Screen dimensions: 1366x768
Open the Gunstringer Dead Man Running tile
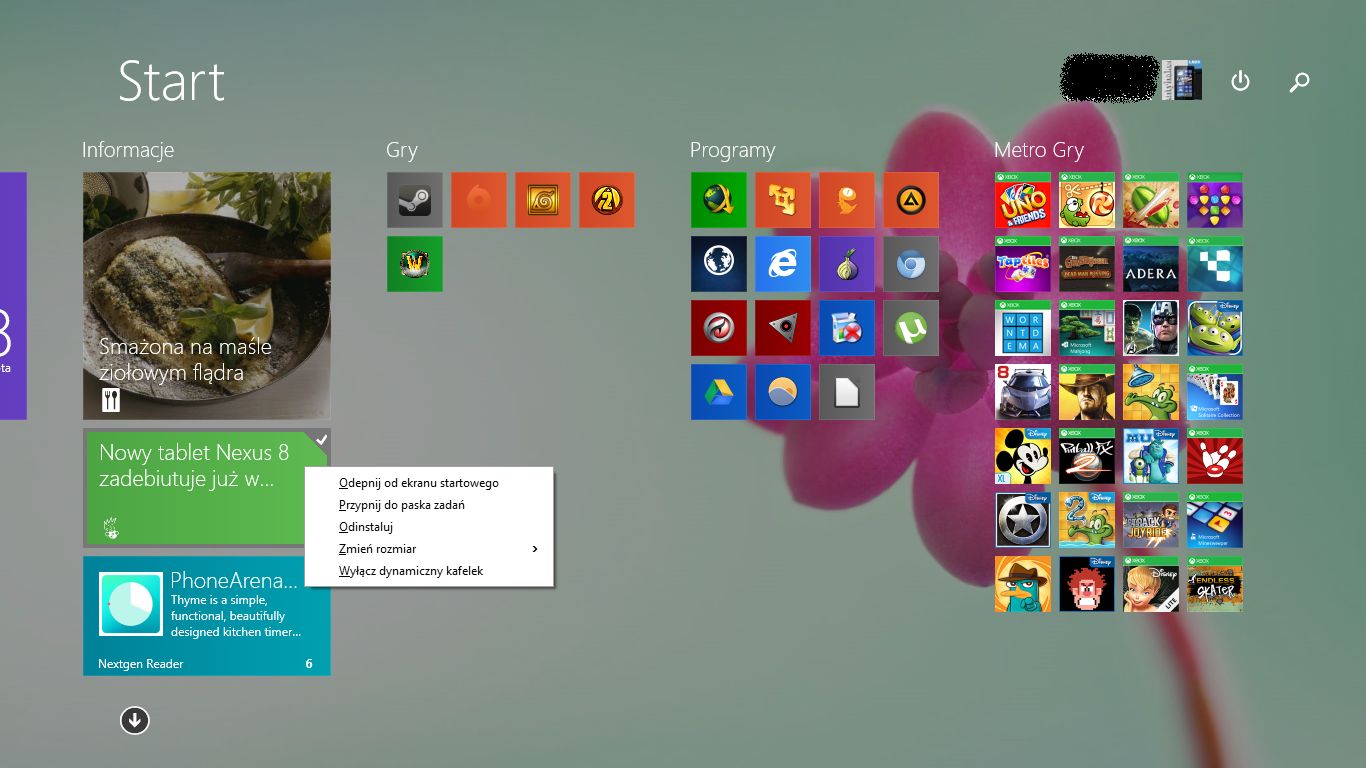coord(1087,264)
